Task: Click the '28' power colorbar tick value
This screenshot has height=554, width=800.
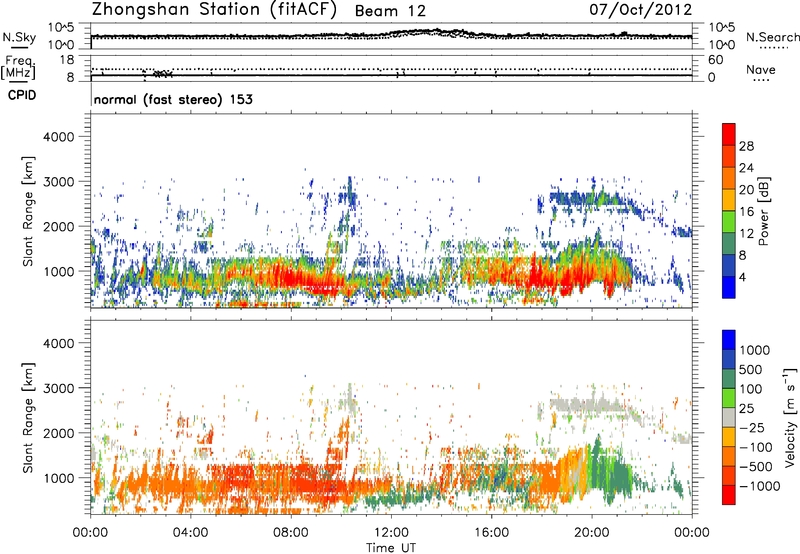Action: point(746,146)
